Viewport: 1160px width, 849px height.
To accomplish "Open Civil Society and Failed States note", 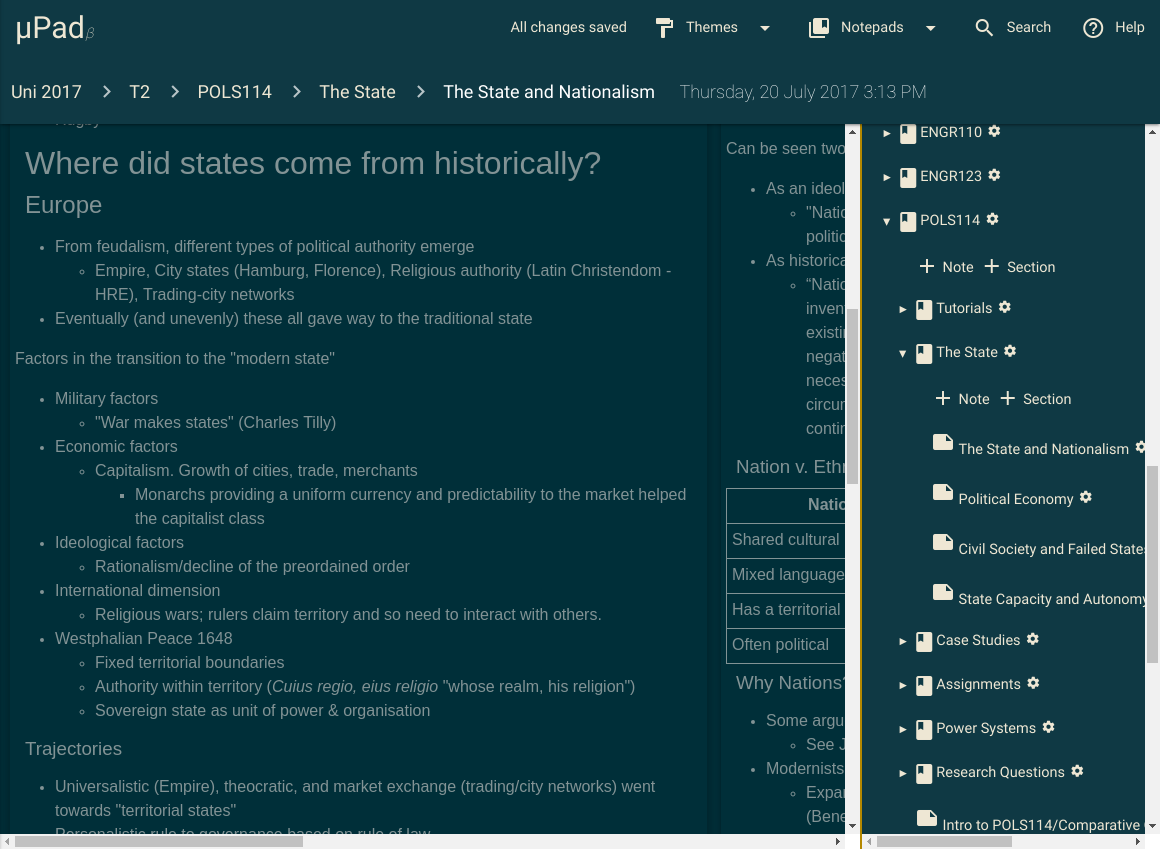I will [x=1051, y=549].
